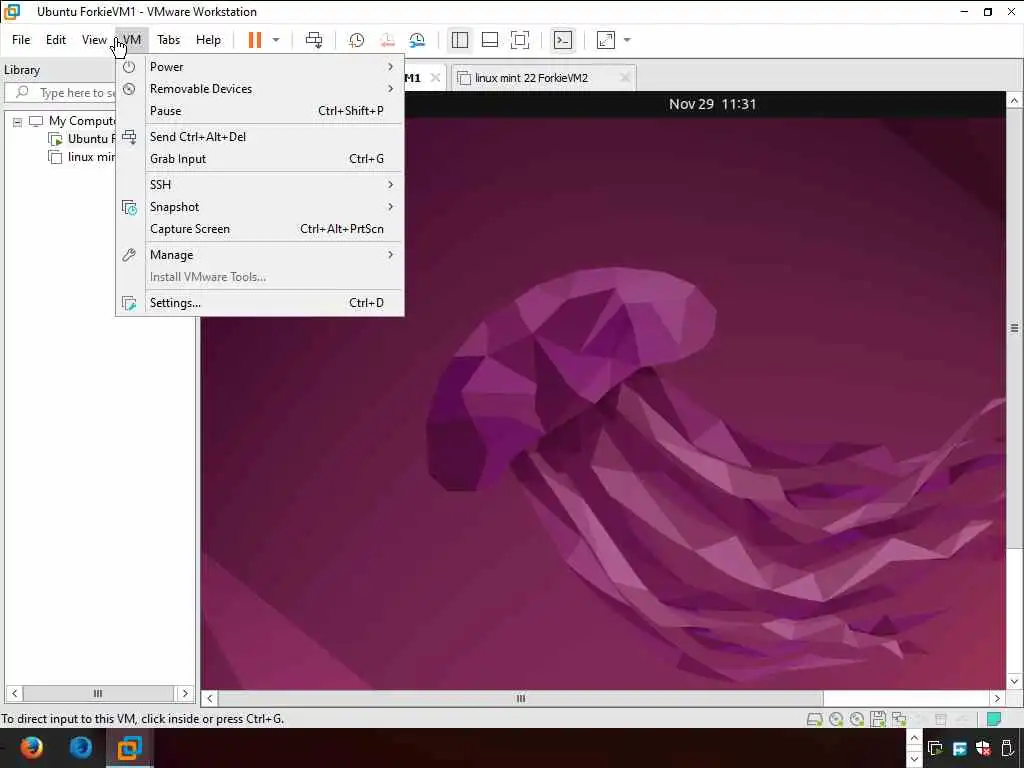Click the stretch guest display icon
Image resolution: width=1024 pixels, height=768 pixels.
606,40
